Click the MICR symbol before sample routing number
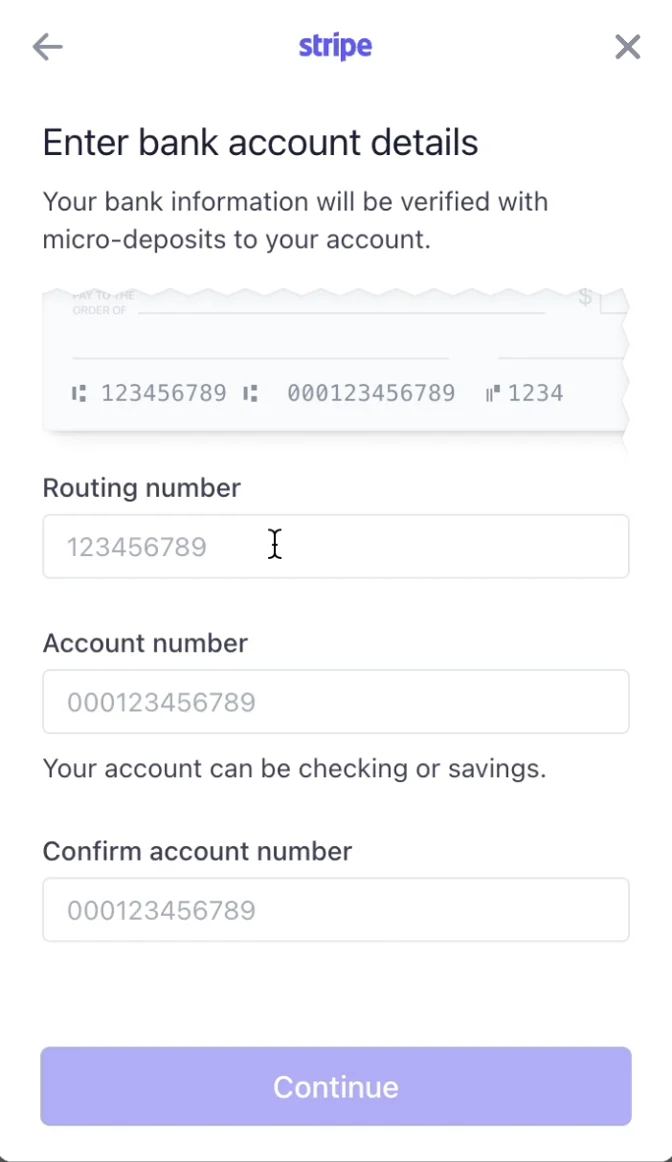 point(78,393)
